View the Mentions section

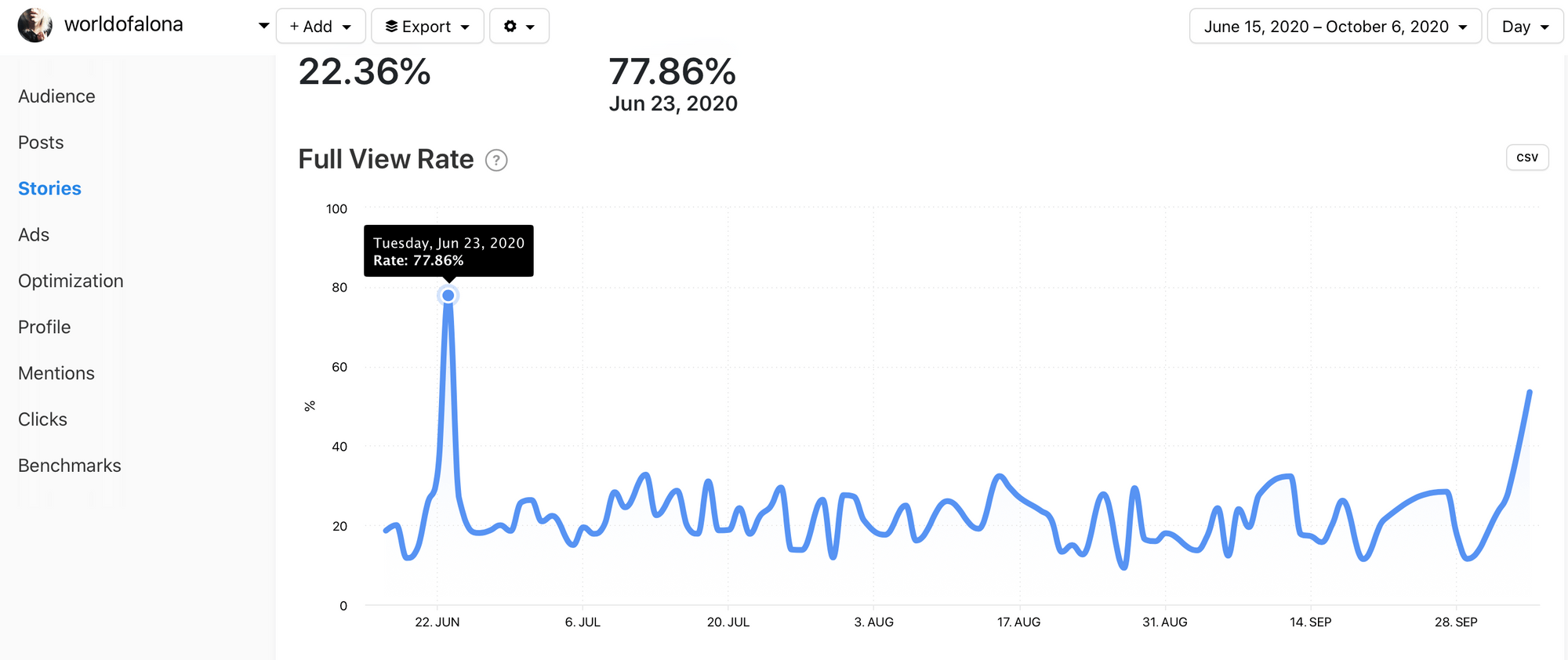56,374
